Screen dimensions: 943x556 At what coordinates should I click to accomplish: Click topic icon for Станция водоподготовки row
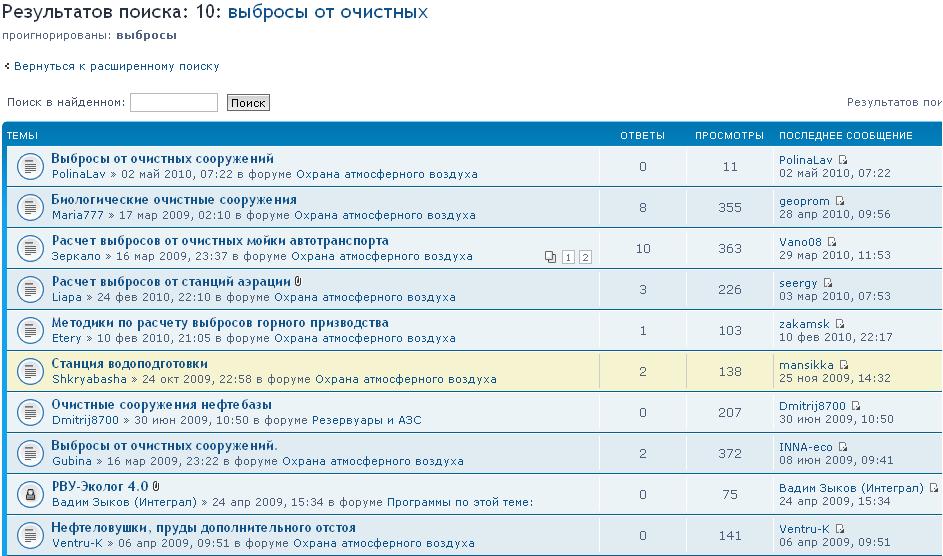coord(30,371)
